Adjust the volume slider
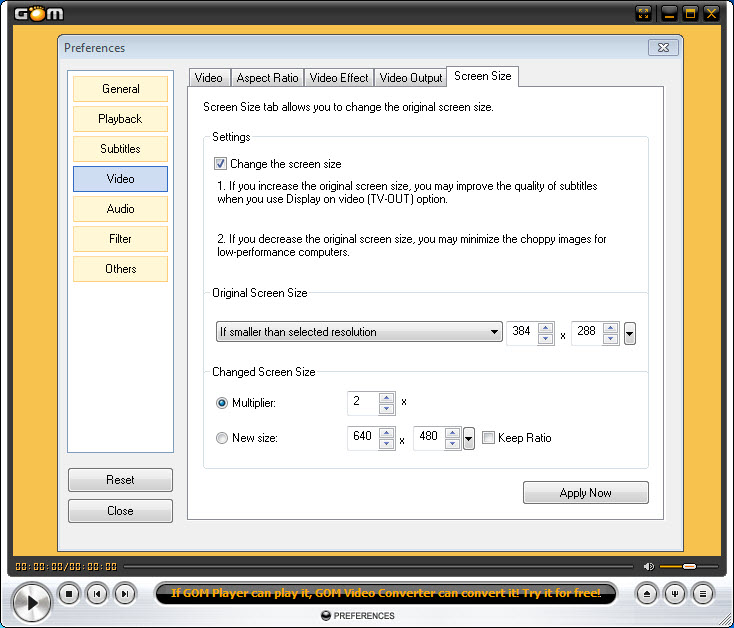The width and height of the screenshot is (734, 628). point(688,567)
